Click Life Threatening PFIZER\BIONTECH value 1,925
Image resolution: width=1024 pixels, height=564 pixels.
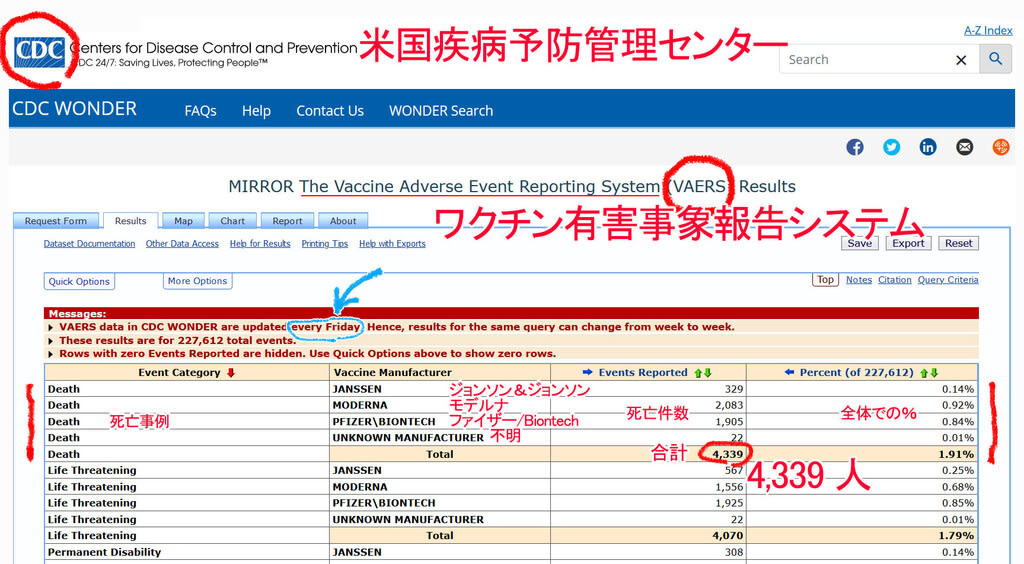pyautogui.click(x=729, y=503)
